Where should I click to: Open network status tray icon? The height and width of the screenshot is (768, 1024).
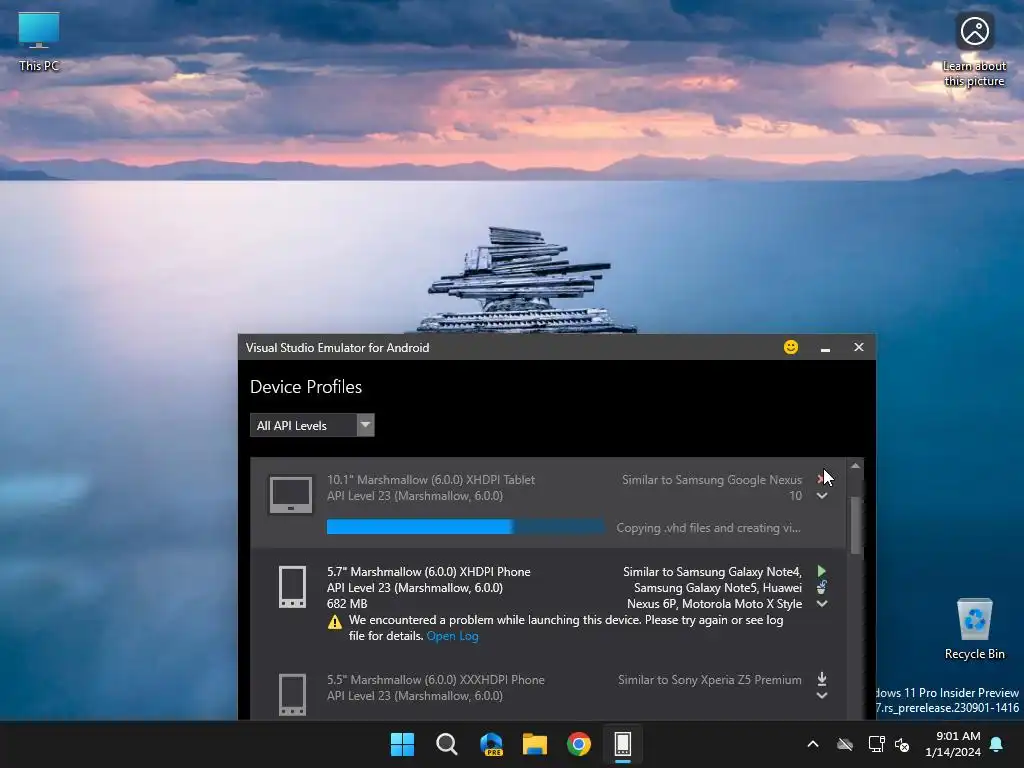click(x=876, y=744)
